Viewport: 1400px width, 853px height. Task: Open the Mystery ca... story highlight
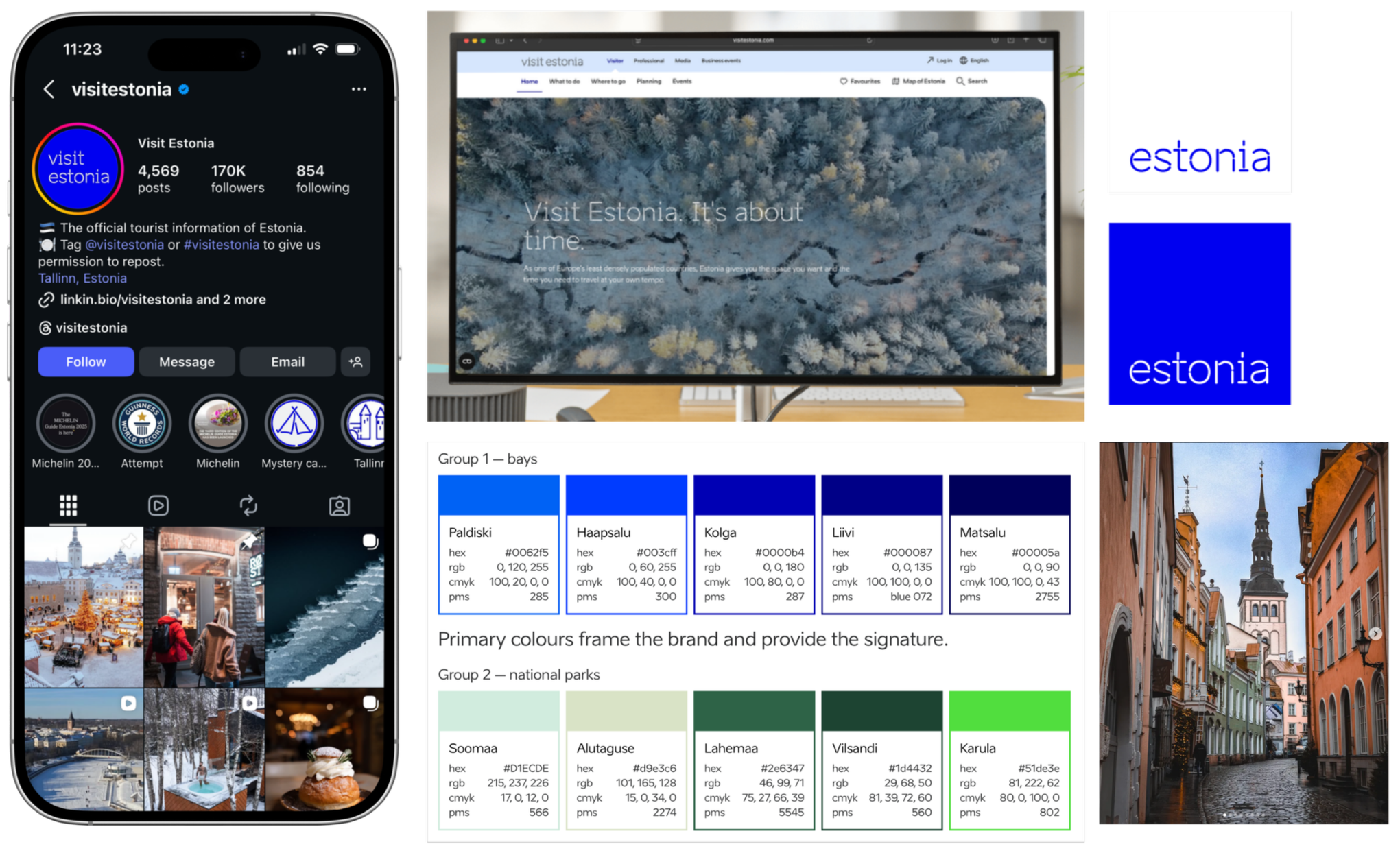pos(294,423)
